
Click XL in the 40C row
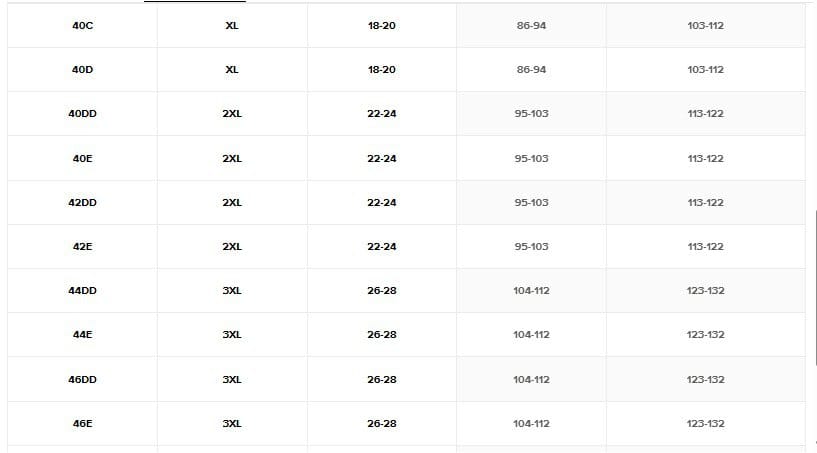pos(232,25)
